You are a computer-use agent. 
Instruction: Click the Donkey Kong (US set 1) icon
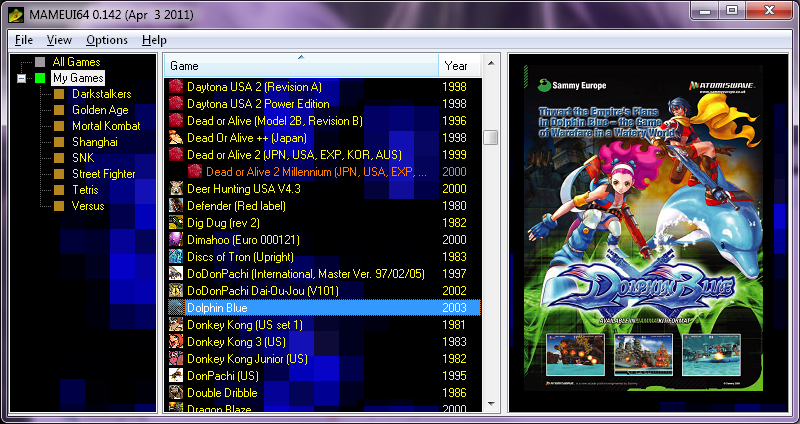[176, 325]
